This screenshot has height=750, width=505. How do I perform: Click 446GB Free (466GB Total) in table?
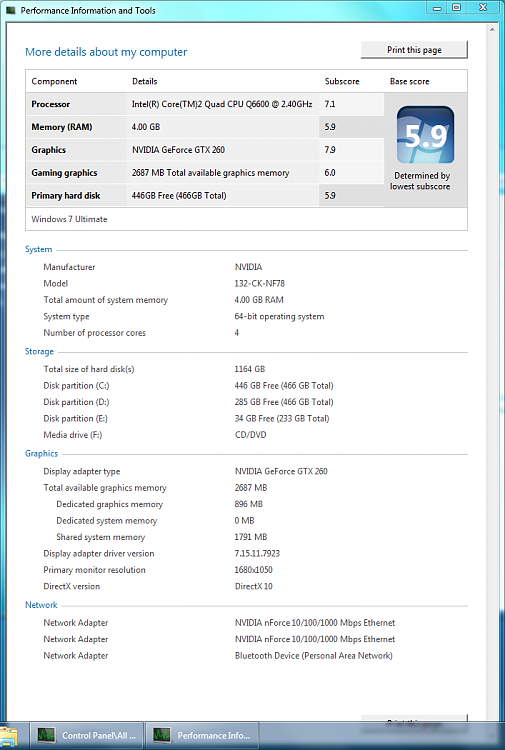tap(179, 196)
